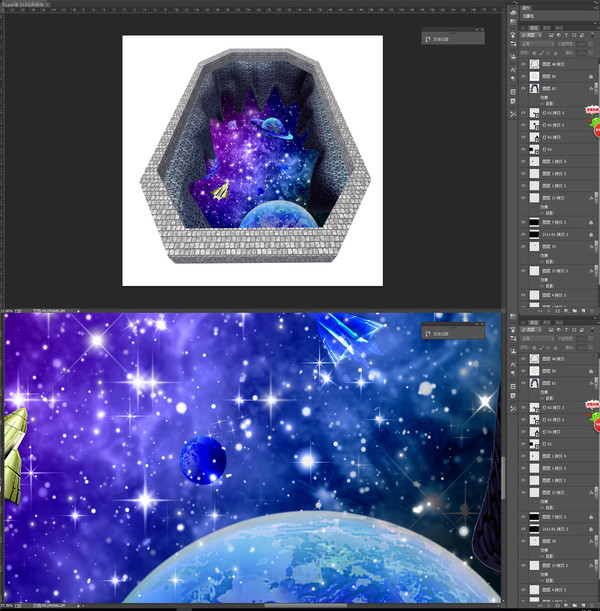Hide 图层 46 拷贝 layer in the upper panel
Viewport: 600px width, 611px height.
point(523,64)
